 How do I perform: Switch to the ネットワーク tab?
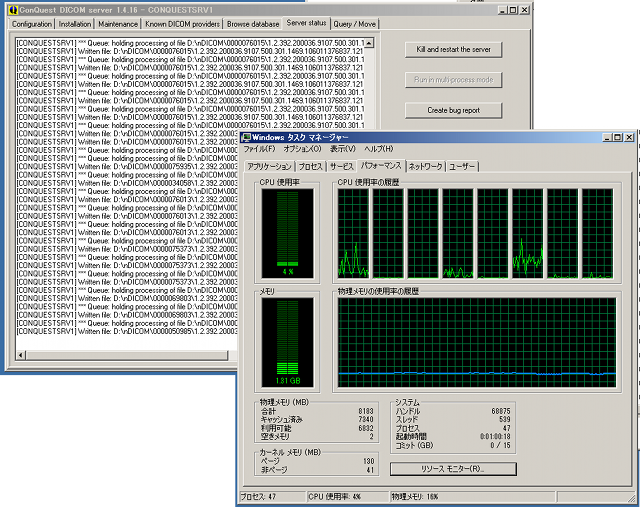[426, 167]
